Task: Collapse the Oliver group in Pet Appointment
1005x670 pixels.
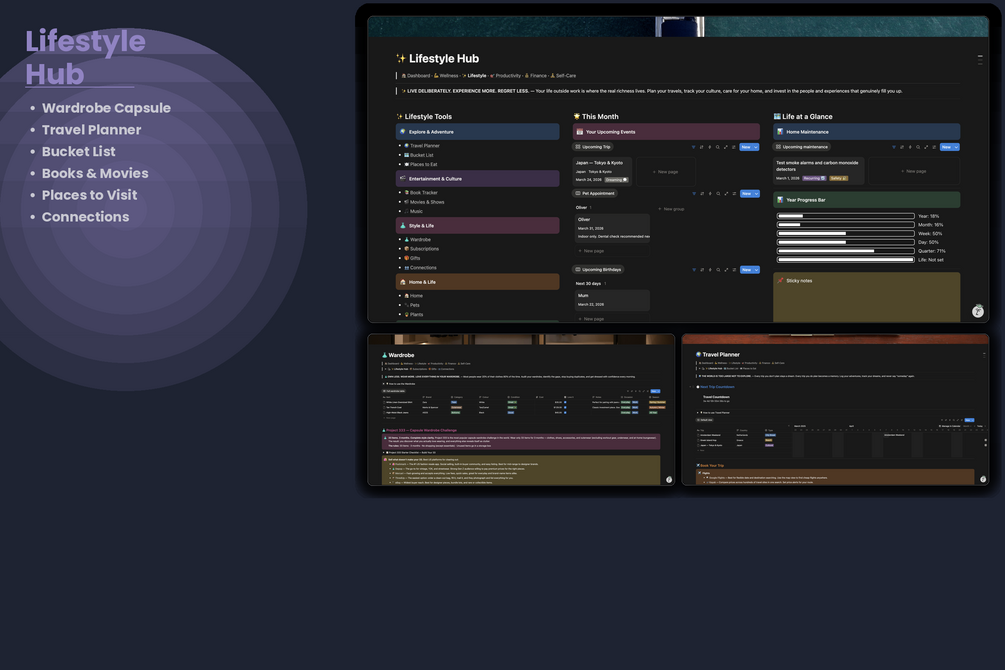Action: (x=581, y=208)
